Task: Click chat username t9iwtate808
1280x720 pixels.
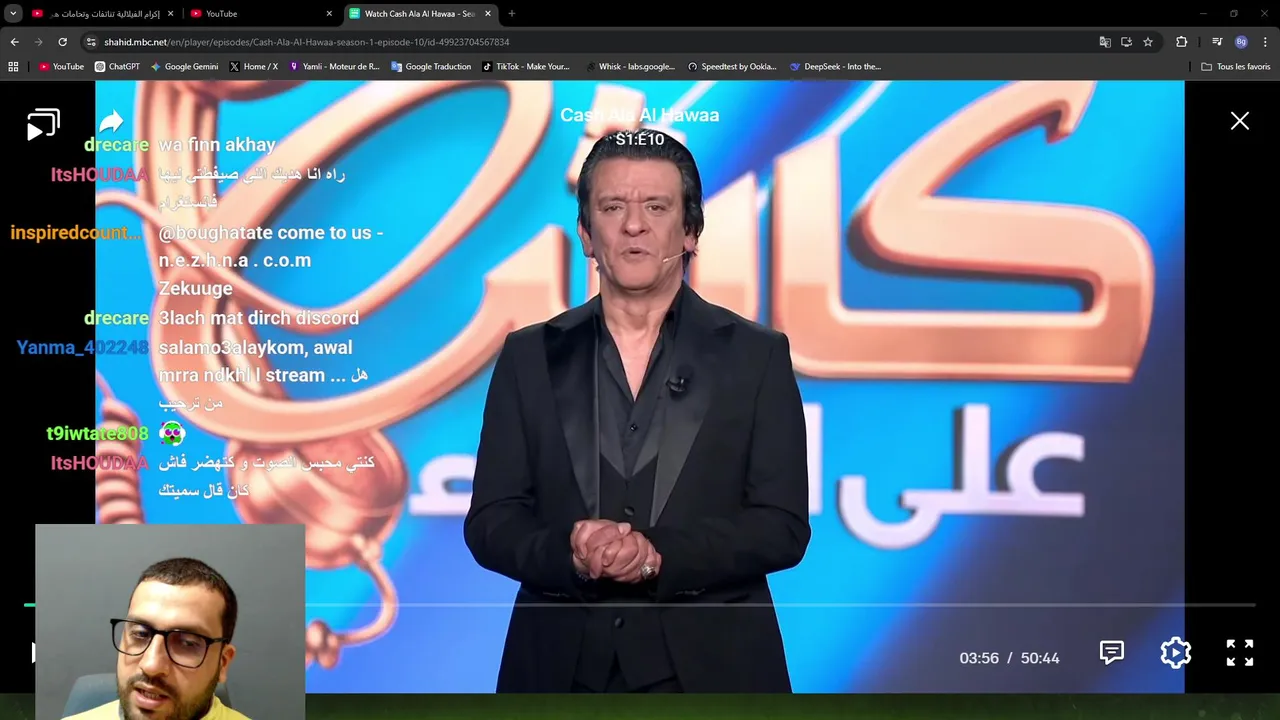Action: click(97, 433)
